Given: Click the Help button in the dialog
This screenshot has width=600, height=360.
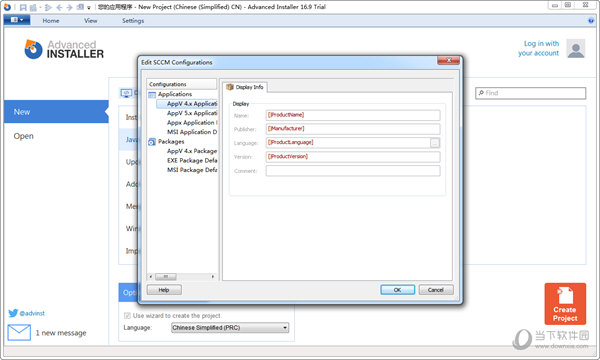Looking at the screenshot, I should tap(164, 290).
